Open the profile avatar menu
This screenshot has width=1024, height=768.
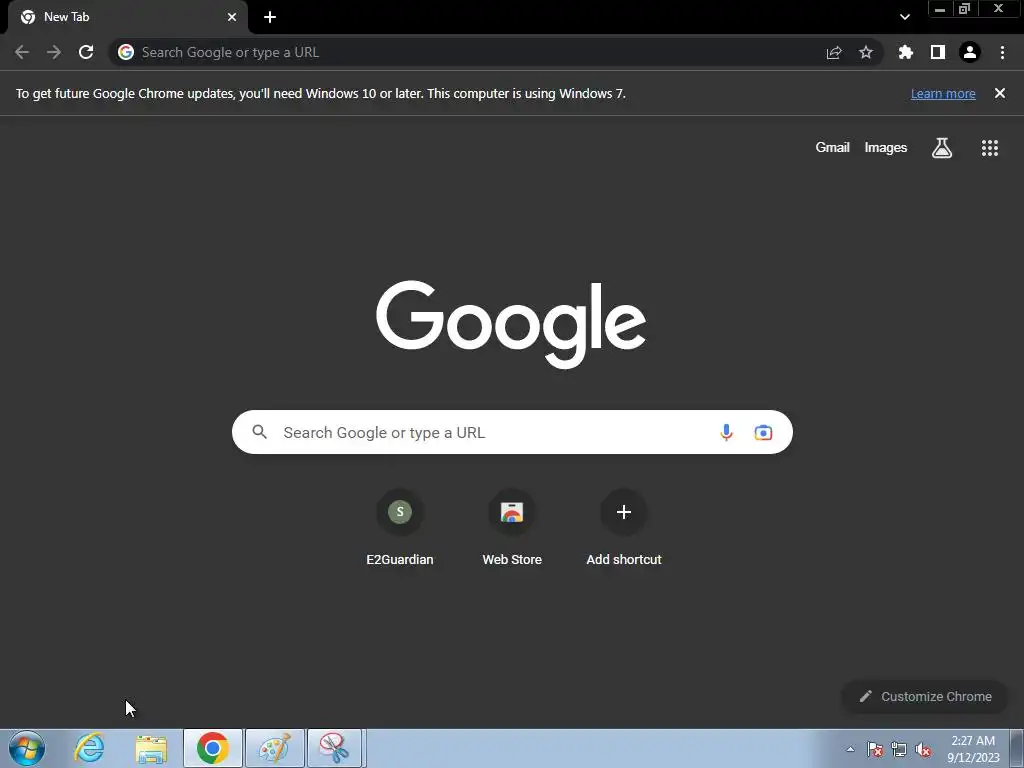point(970,52)
